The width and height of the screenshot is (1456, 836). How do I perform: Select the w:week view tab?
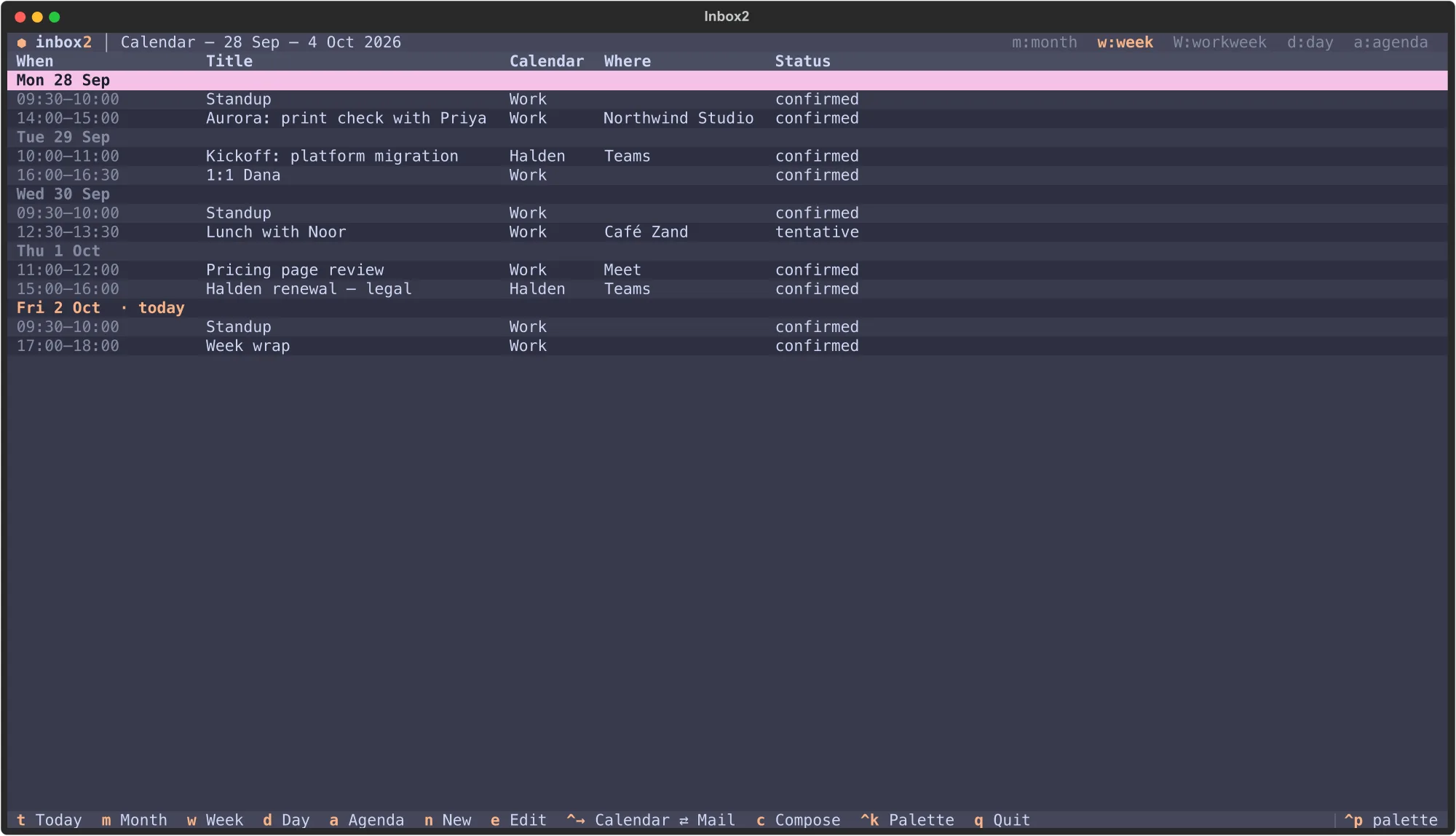pyautogui.click(x=1125, y=42)
